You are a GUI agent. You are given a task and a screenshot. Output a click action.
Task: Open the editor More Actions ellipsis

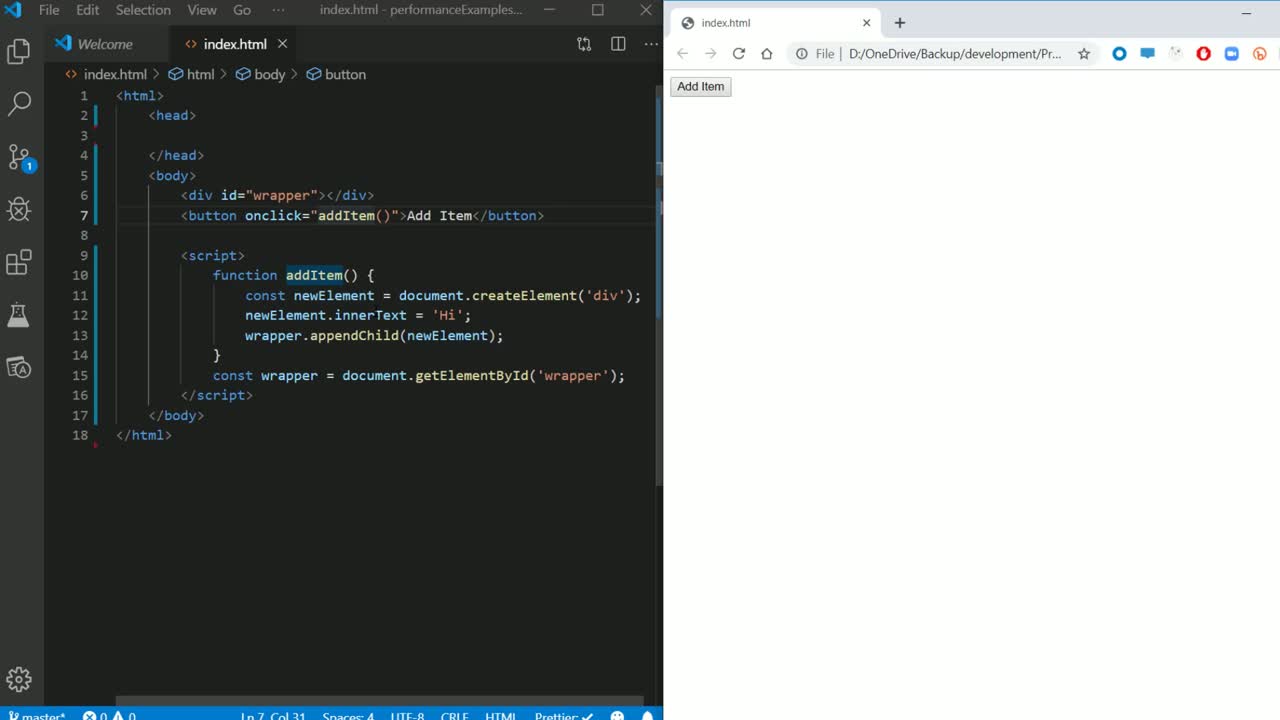pos(651,44)
